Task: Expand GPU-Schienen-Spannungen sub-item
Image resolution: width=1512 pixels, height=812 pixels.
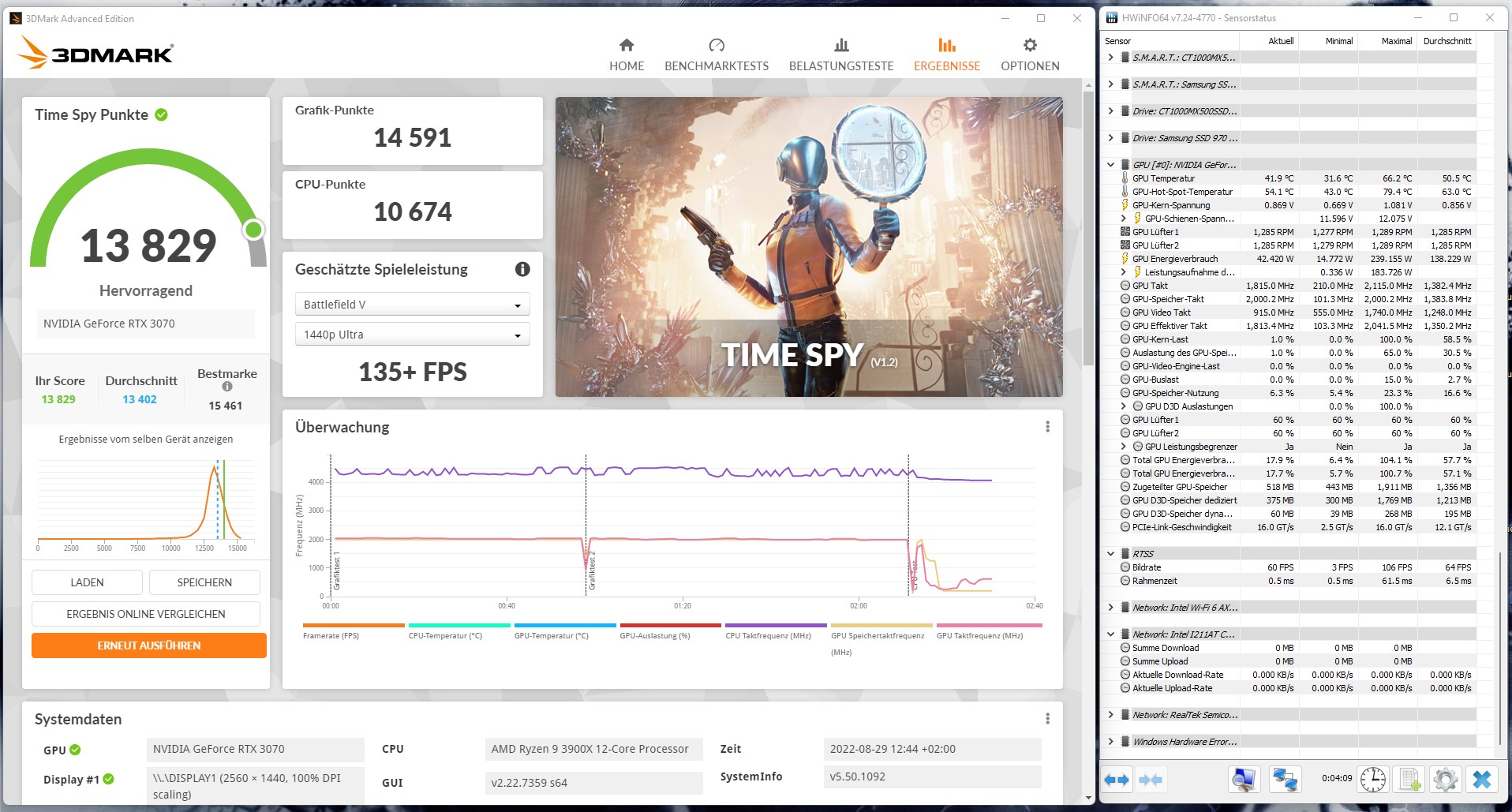Action: coord(1124,219)
